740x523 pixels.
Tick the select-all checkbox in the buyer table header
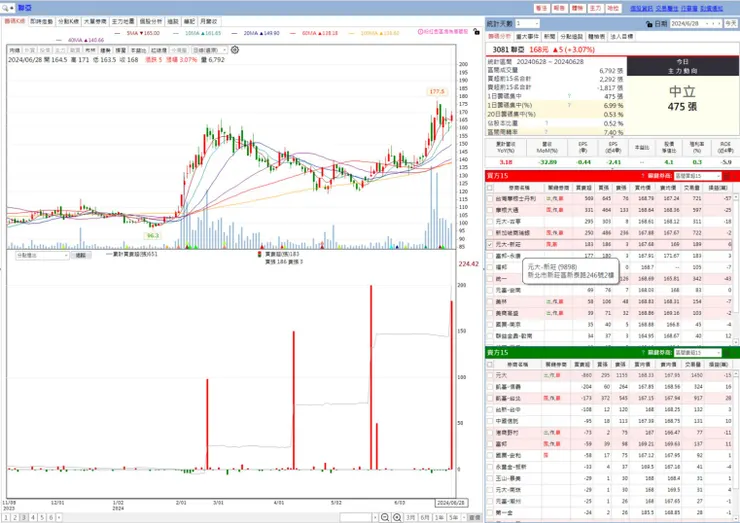(490, 188)
